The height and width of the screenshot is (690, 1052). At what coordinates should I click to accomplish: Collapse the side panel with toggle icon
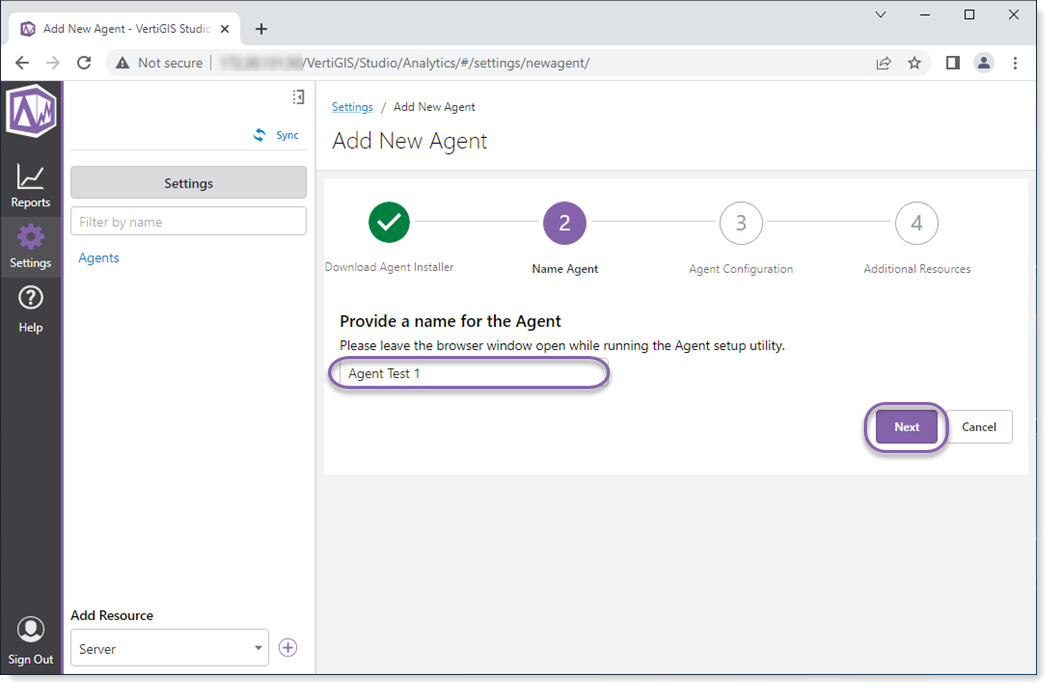[298, 97]
